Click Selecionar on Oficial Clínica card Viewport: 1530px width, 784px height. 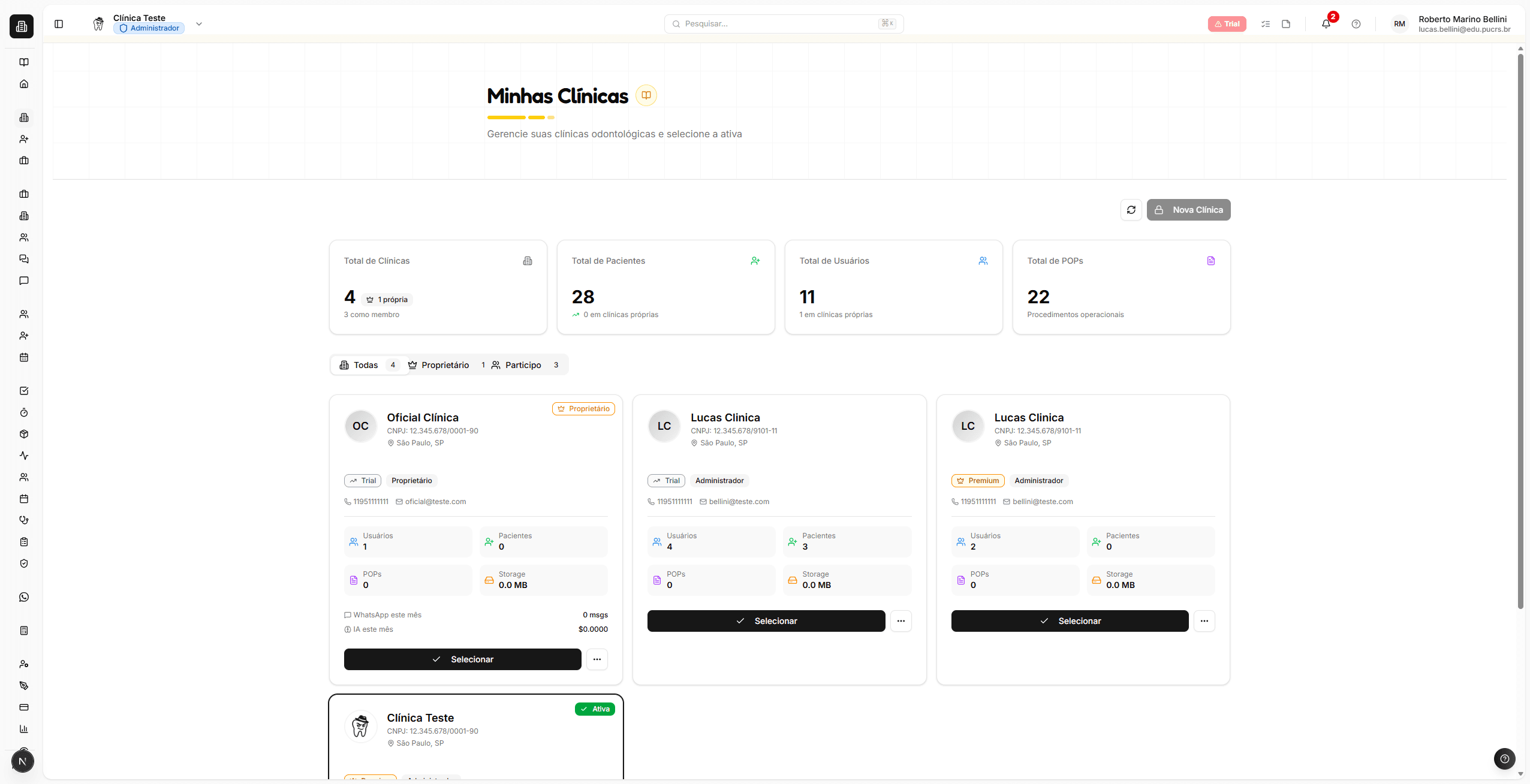point(462,659)
